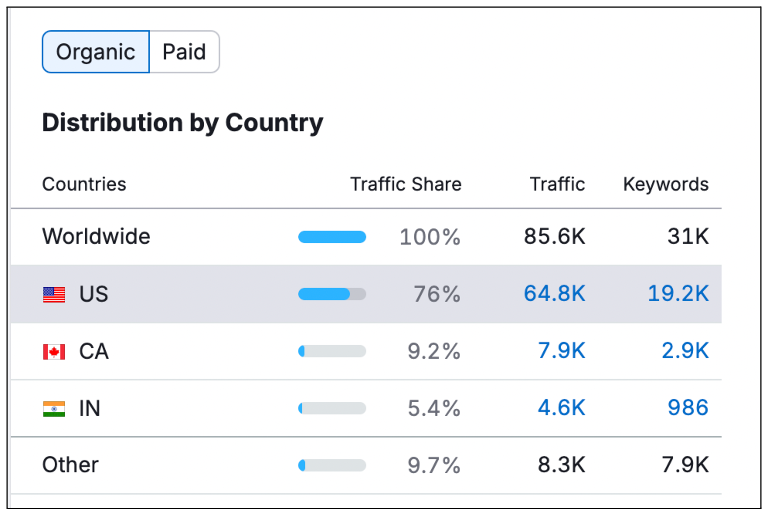
Task: Click the Other traffic share bar
Action: pyautogui.click(x=332, y=465)
